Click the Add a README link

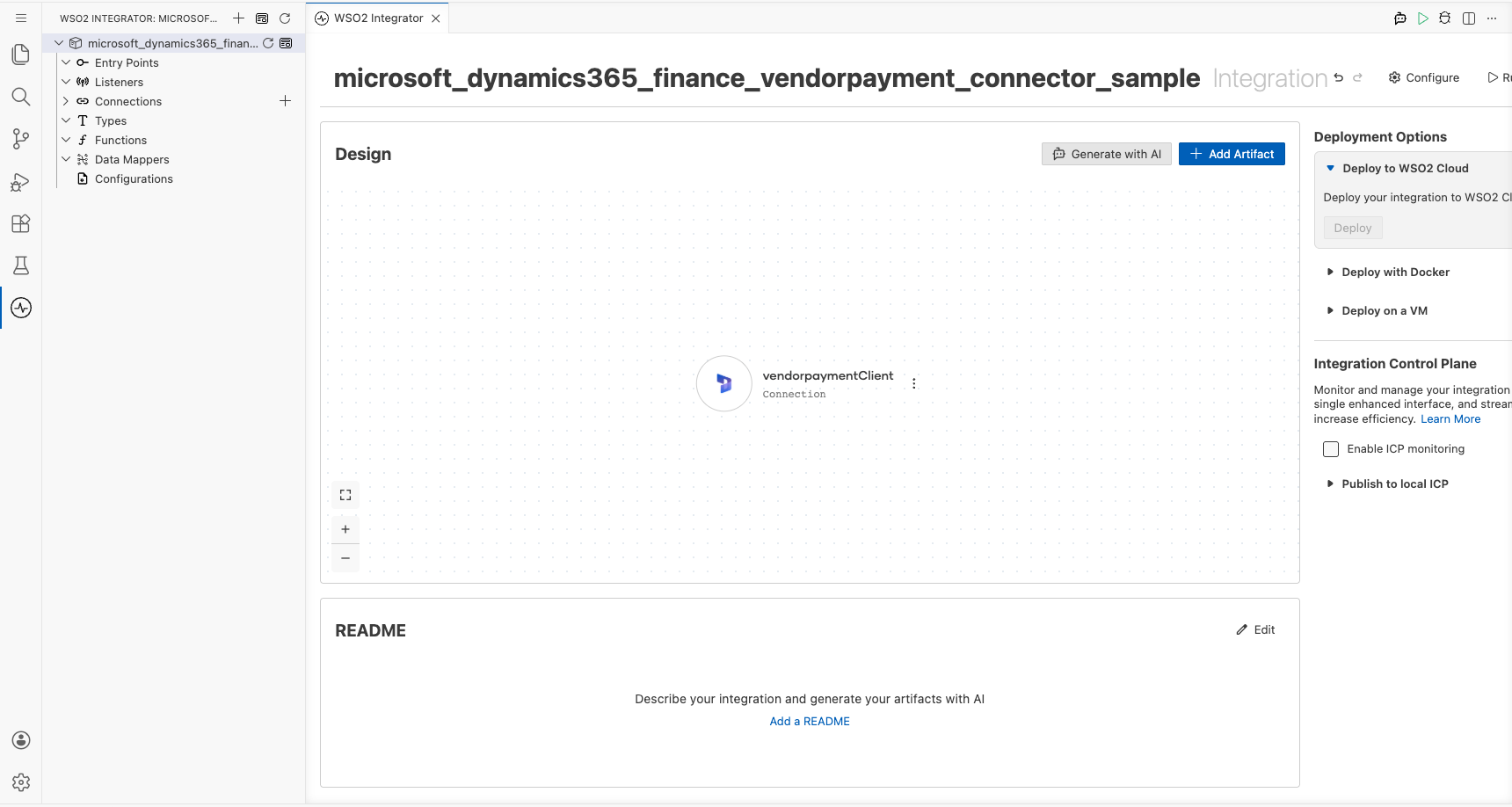tap(810, 721)
